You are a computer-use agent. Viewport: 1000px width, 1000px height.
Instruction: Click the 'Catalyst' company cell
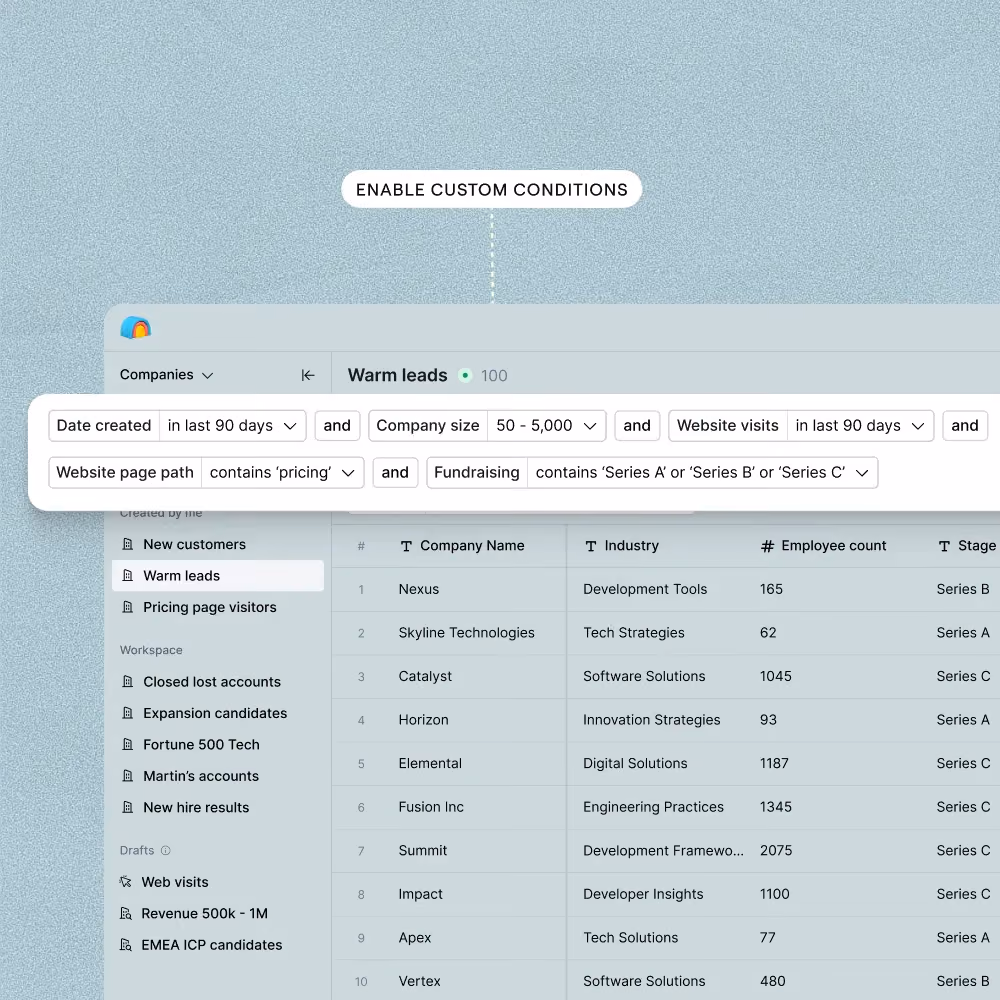tap(425, 675)
